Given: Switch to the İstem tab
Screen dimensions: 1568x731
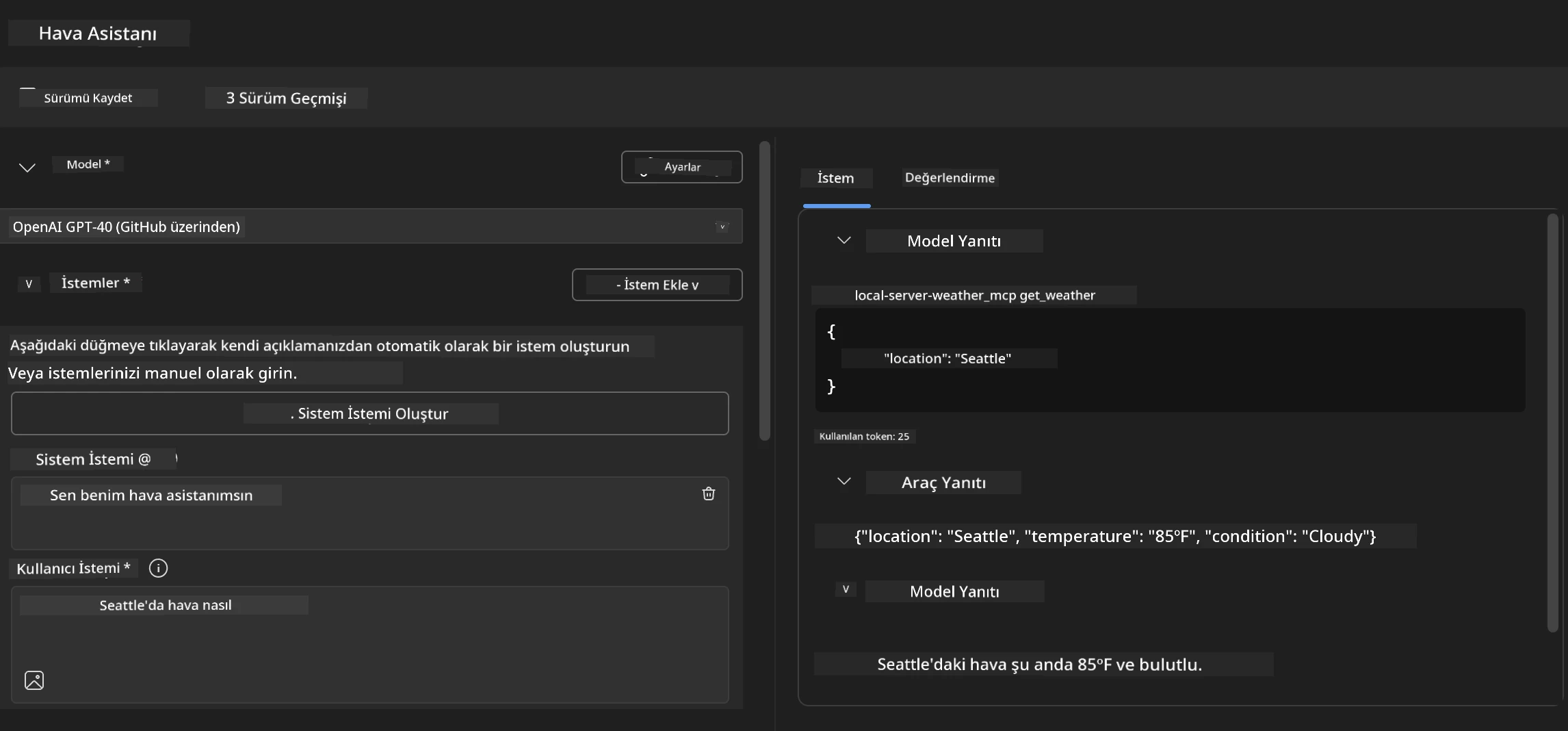Looking at the screenshot, I should pyautogui.click(x=836, y=178).
